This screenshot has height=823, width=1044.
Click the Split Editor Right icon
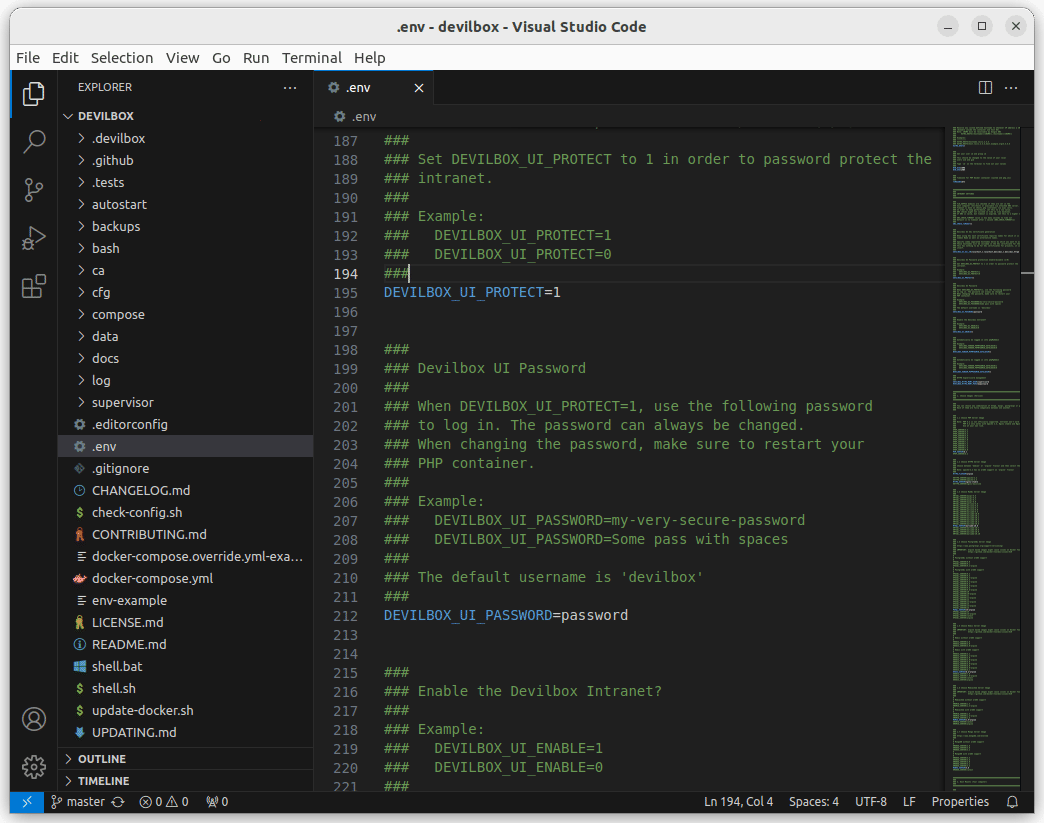pyautogui.click(x=985, y=88)
